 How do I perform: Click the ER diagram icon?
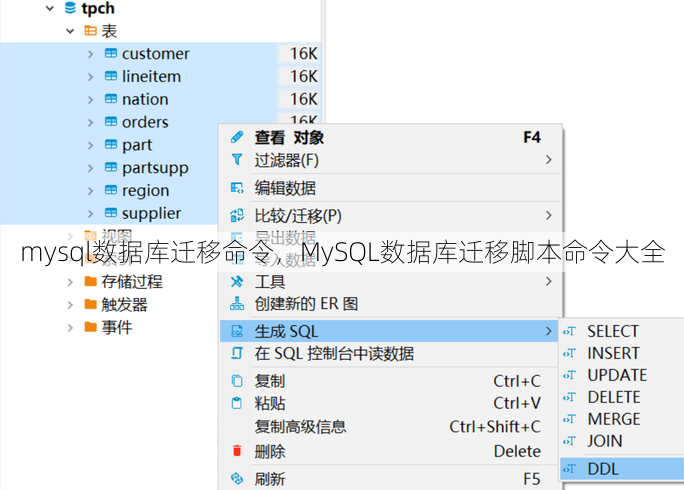237,303
